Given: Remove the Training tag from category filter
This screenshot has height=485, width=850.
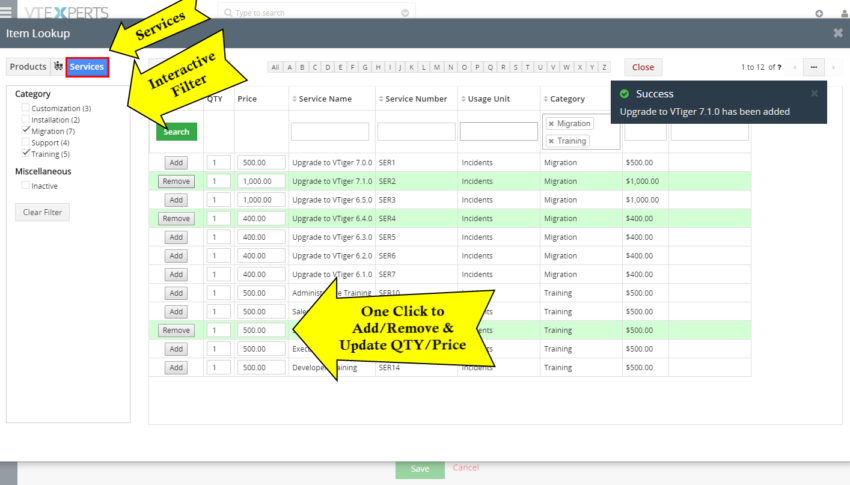Looking at the screenshot, I should pyautogui.click(x=551, y=141).
